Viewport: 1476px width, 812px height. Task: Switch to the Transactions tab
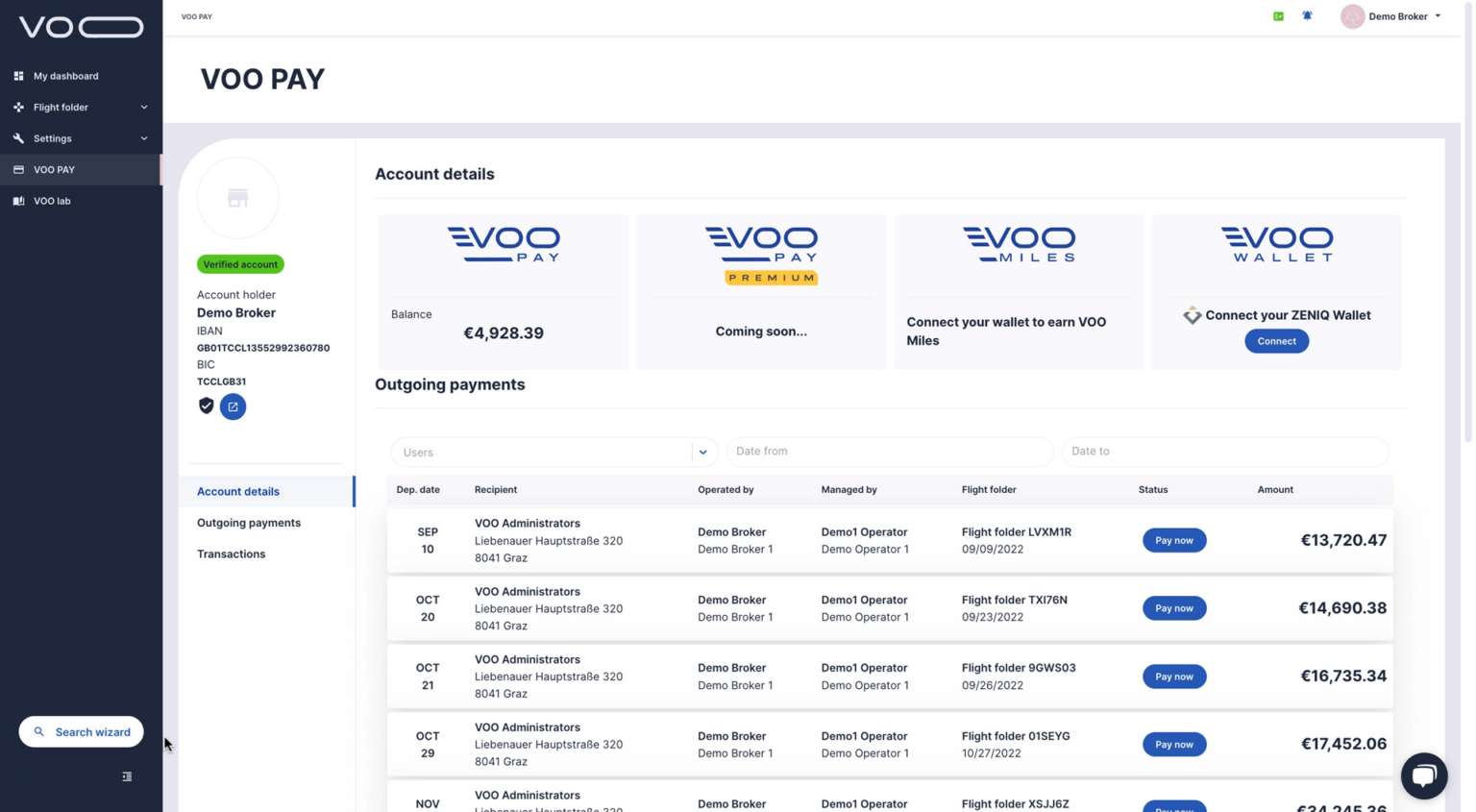(231, 554)
